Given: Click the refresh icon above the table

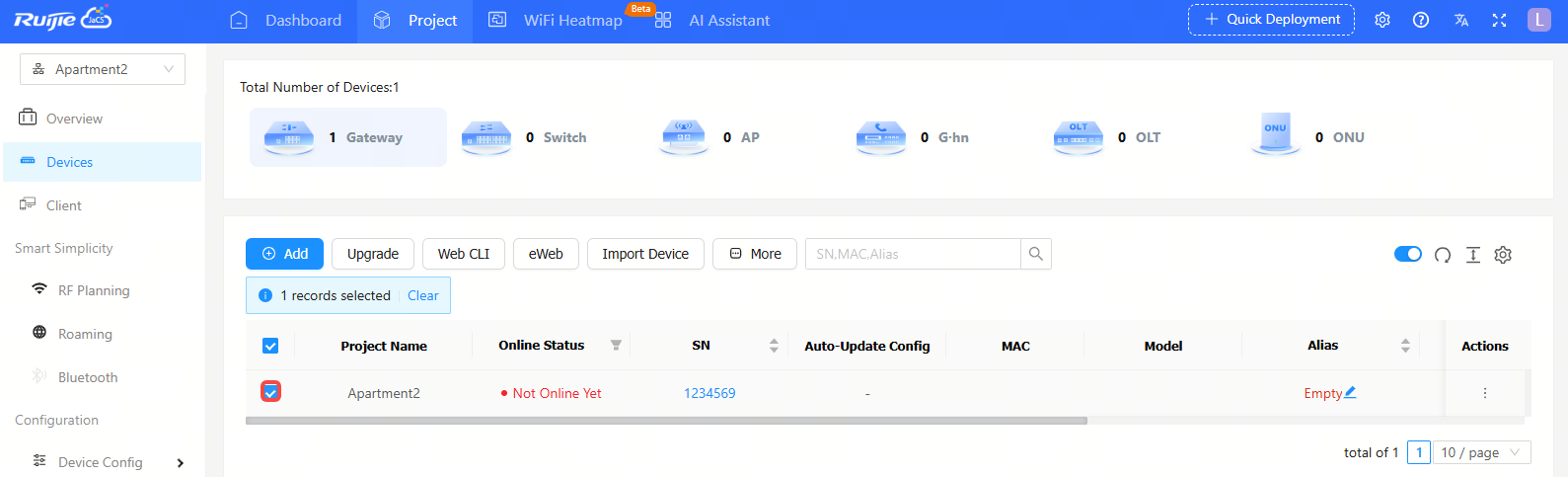Looking at the screenshot, I should coord(1442,255).
